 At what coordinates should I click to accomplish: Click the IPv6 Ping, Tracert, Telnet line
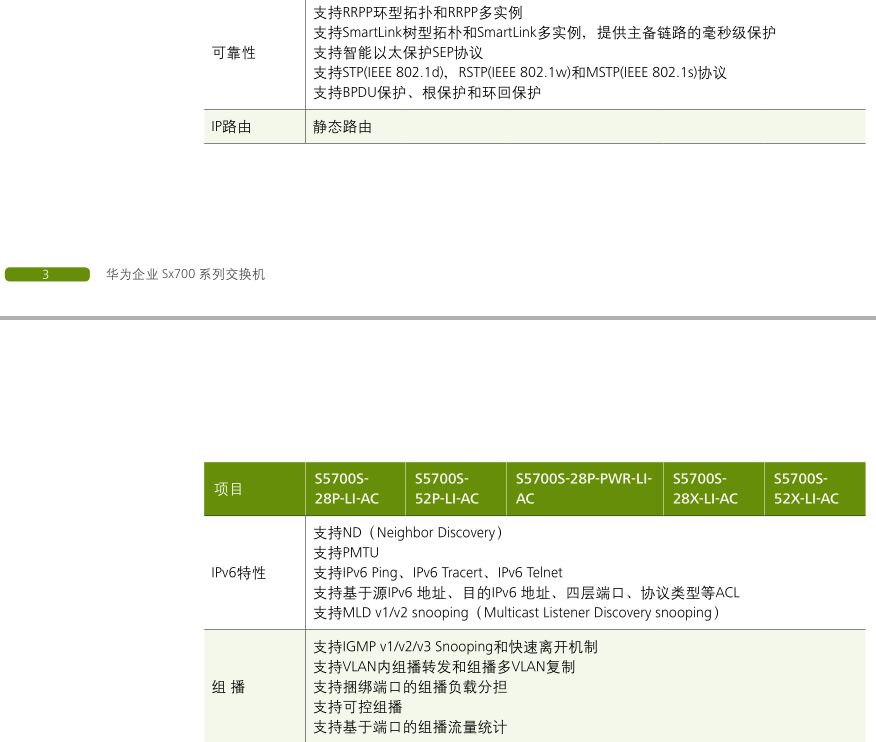pos(437,573)
